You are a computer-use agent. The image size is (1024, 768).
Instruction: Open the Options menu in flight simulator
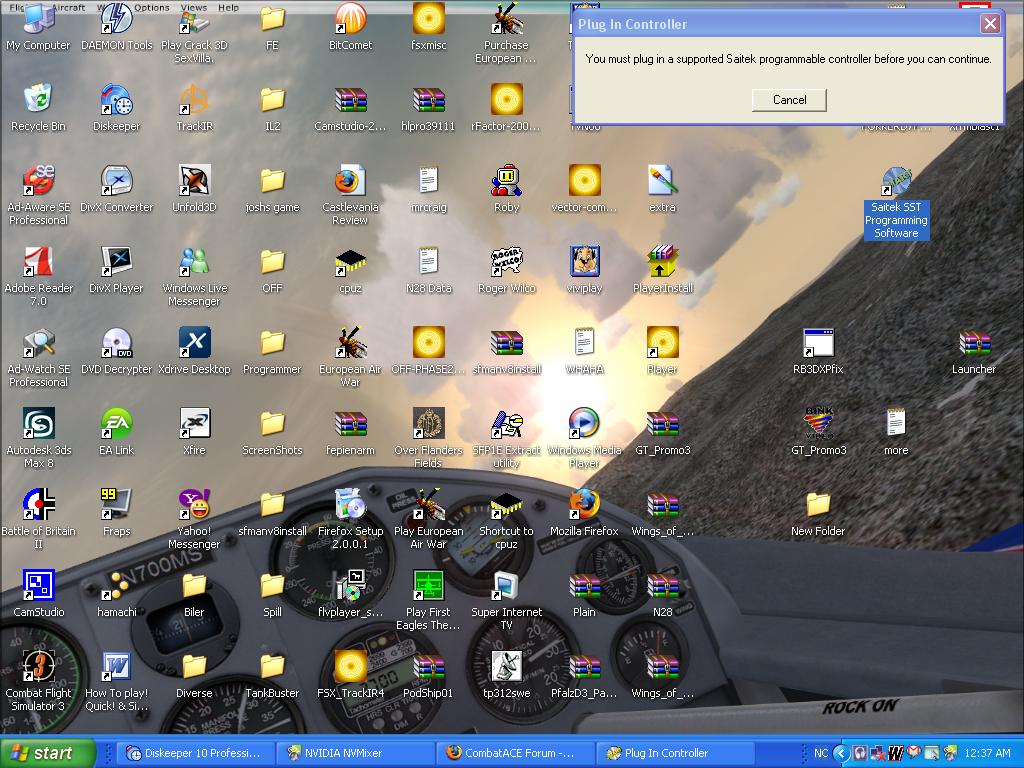tap(152, 7)
